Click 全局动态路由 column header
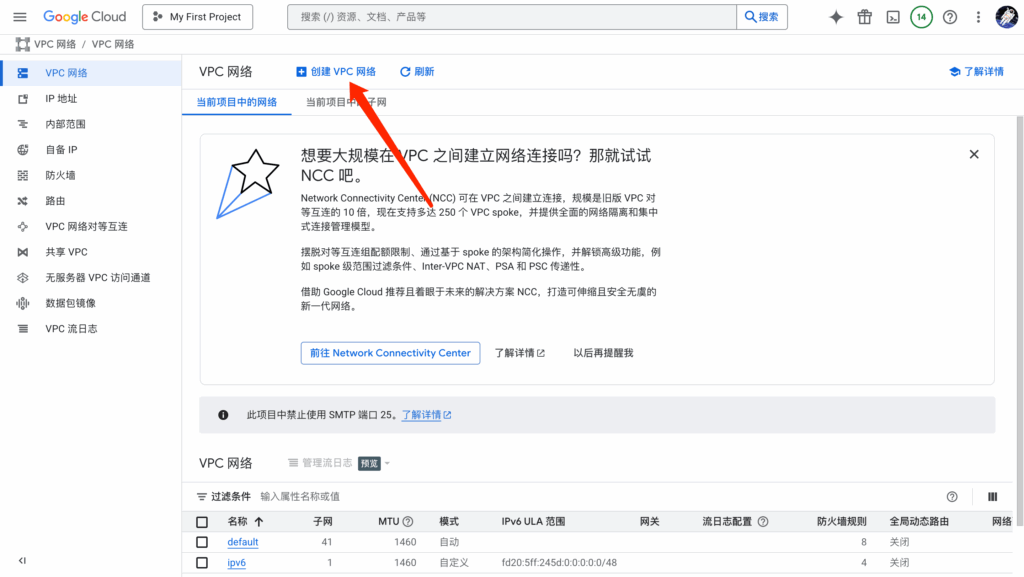The width and height of the screenshot is (1024, 577). coord(919,522)
